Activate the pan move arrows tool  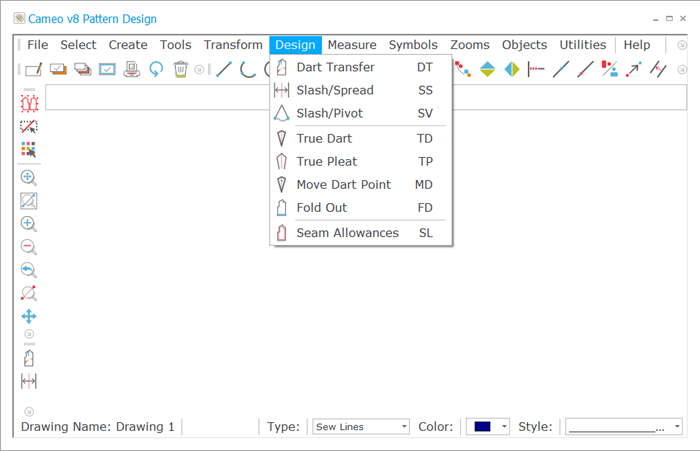pyautogui.click(x=29, y=316)
